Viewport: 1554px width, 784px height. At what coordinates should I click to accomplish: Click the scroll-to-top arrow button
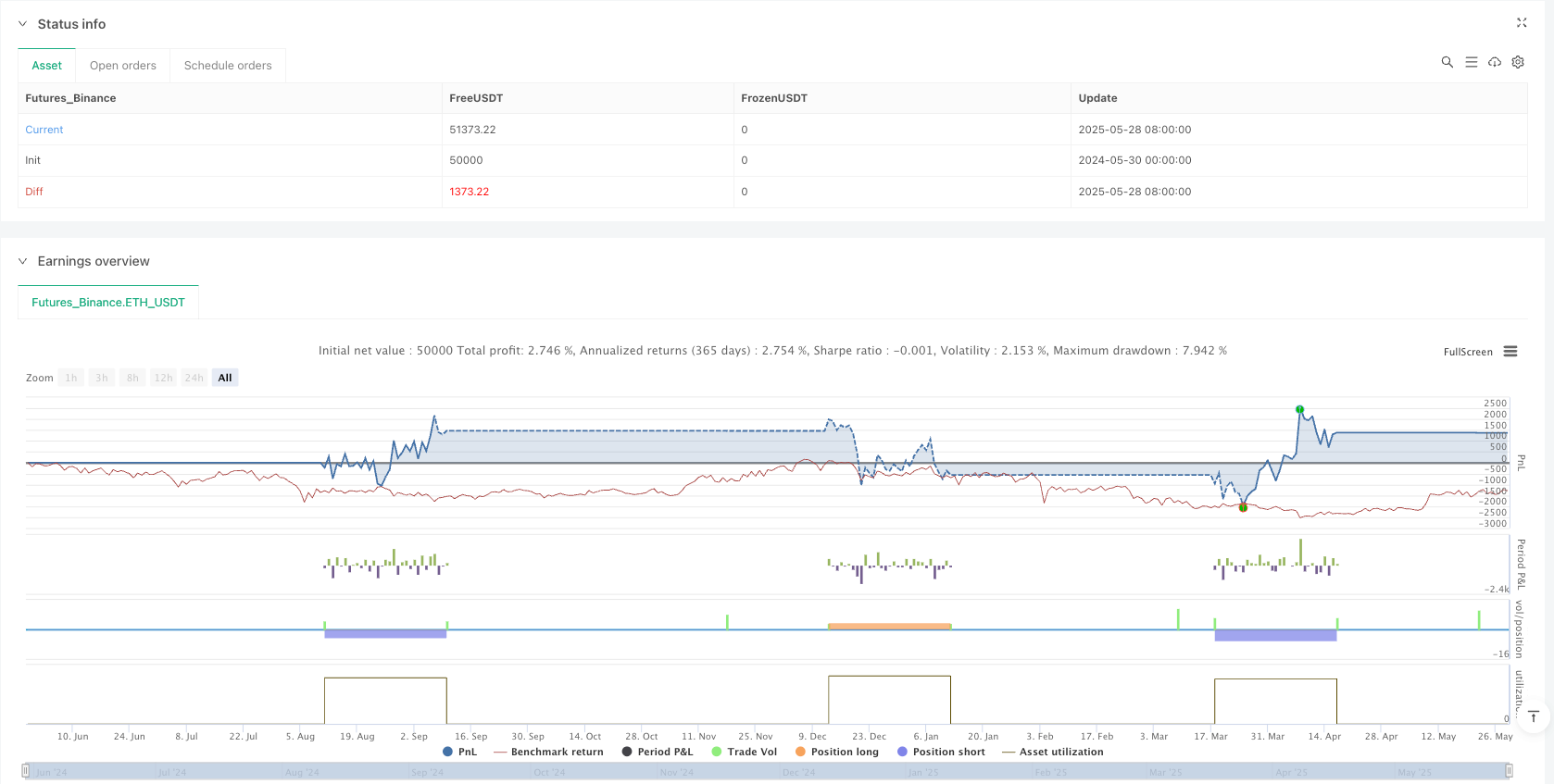point(1533,716)
